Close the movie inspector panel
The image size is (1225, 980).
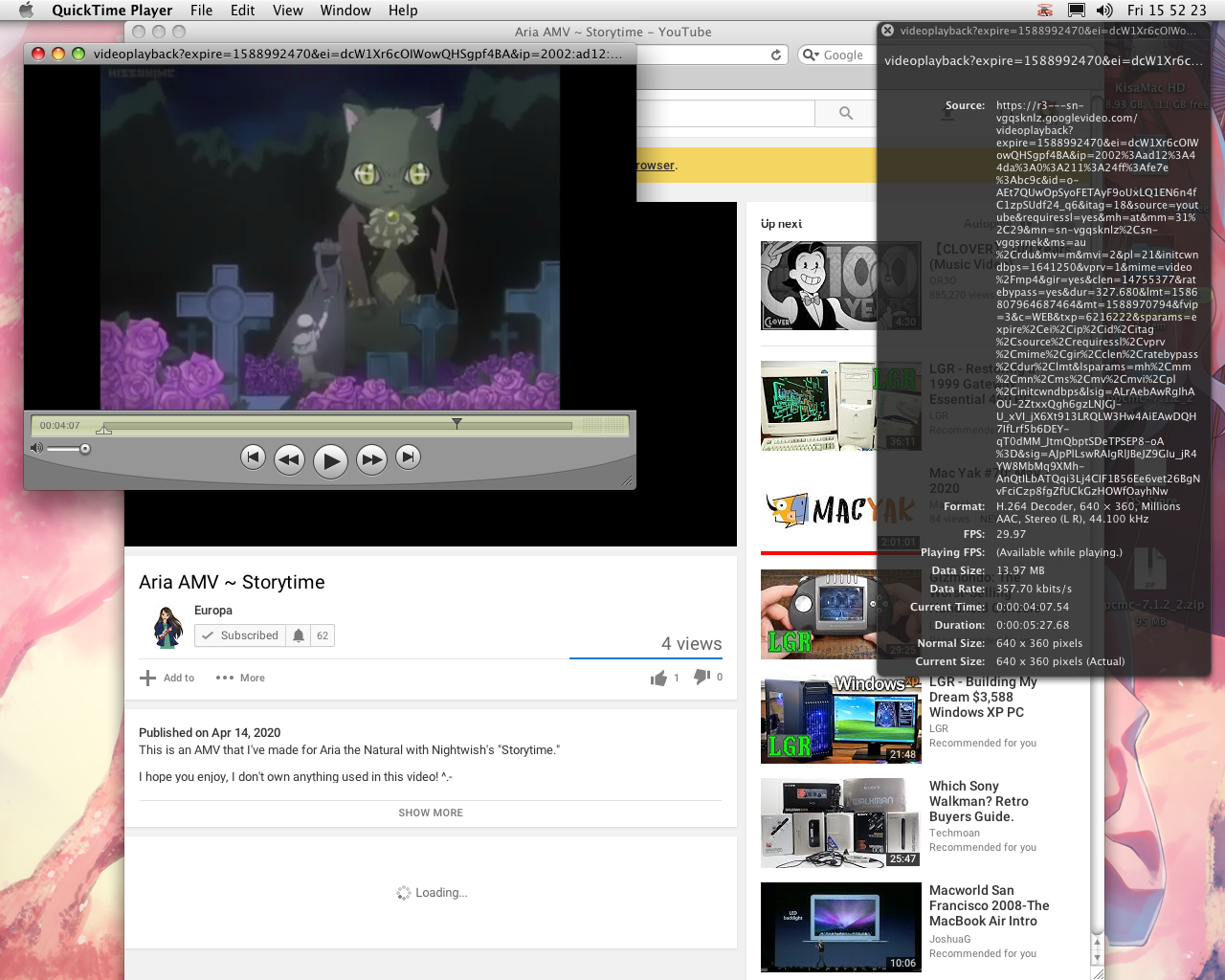point(887,31)
